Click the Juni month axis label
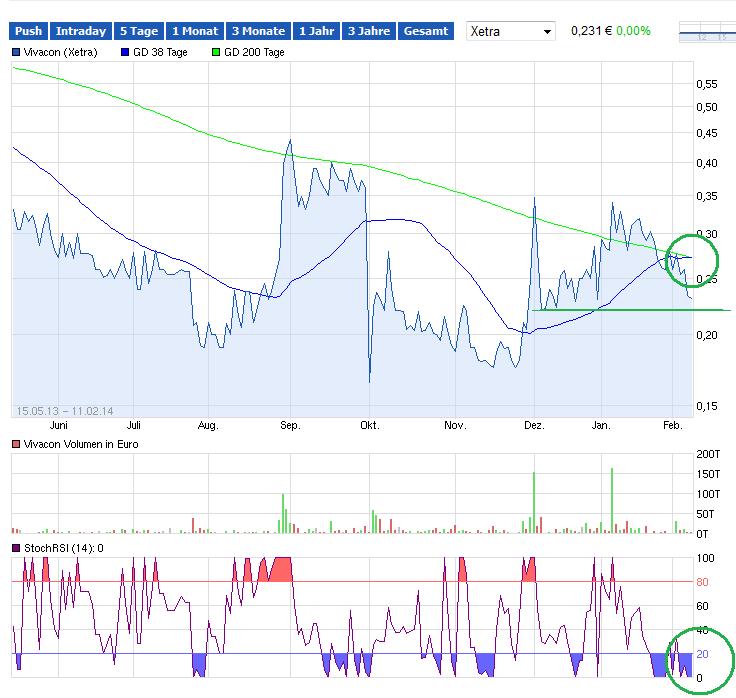This screenshot has height=698, width=736. 59,425
